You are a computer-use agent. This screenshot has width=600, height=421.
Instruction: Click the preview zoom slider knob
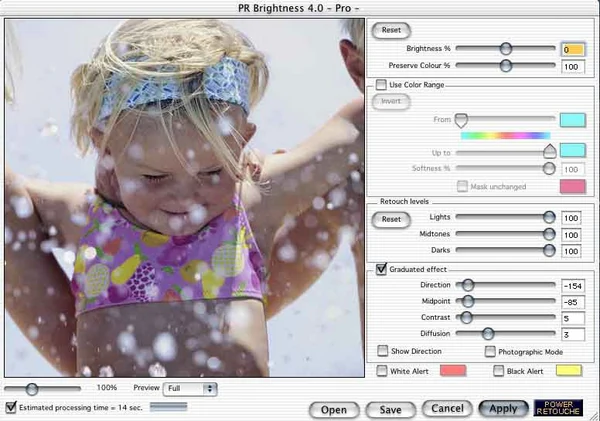tap(32, 389)
